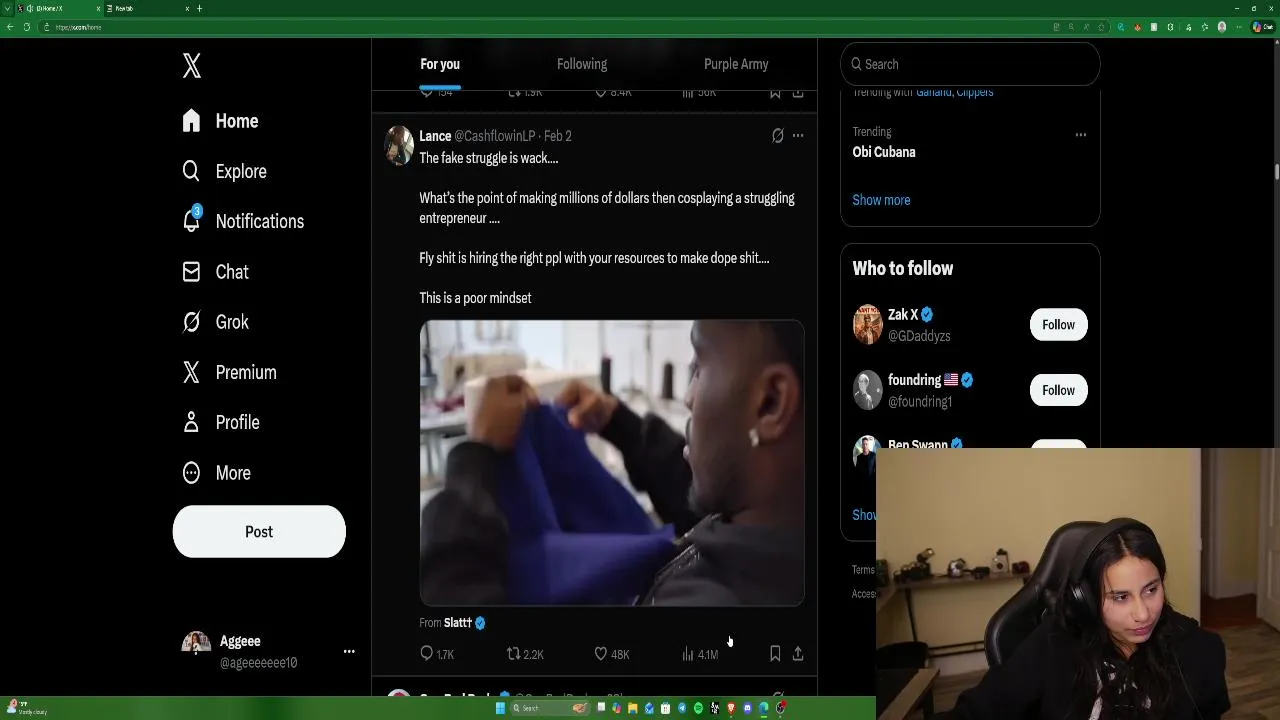Click the Windows taskbar search box
This screenshot has height=720, width=1280.
pos(549,708)
